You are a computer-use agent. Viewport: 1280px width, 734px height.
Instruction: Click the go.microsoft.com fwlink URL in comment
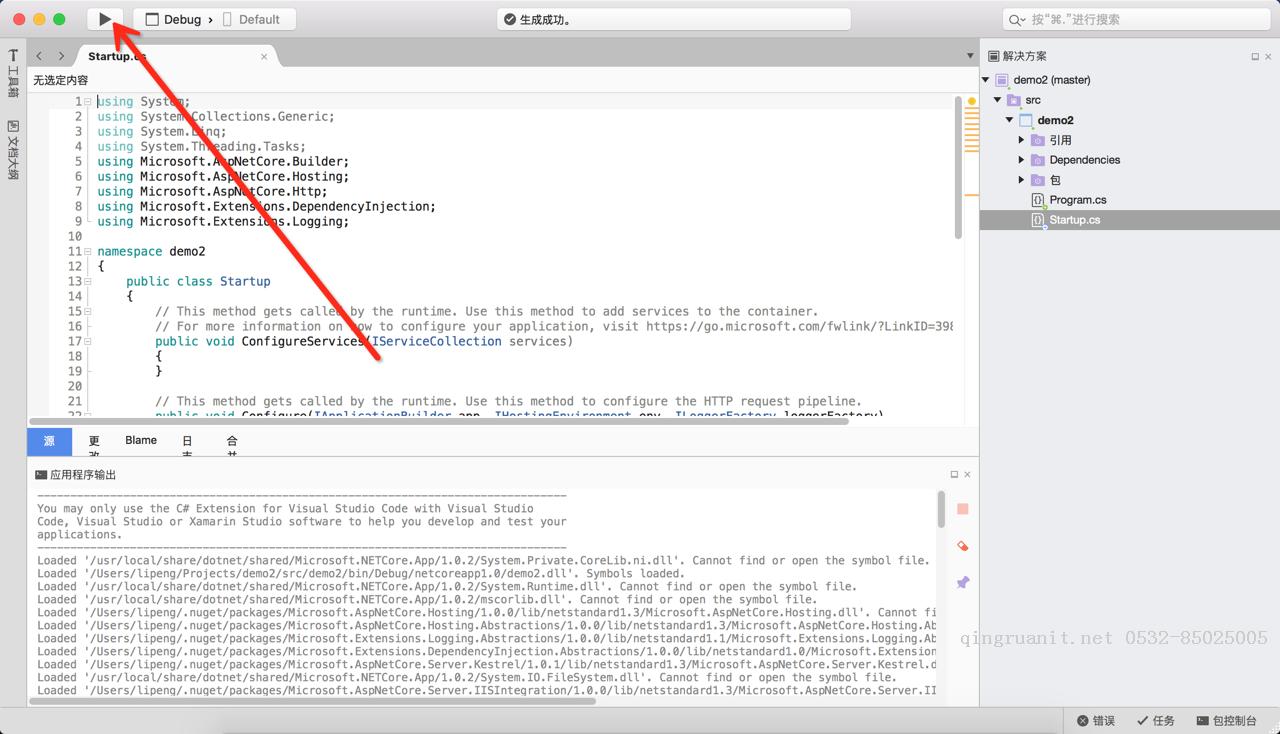[799, 326]
